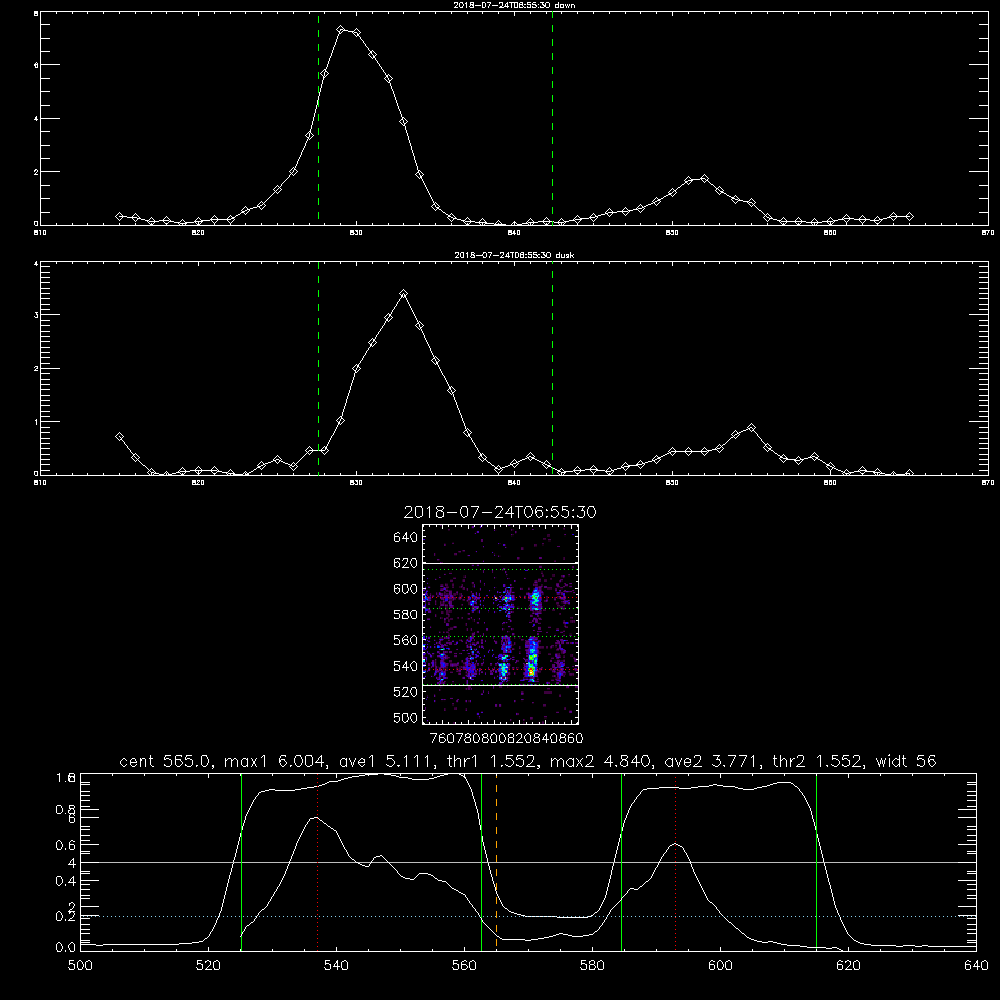Image resolution: width=1000 pixels, height=1000 pixels.
Task: Click the peak diamond point in dusk plot
Action: tap(403, 293)
